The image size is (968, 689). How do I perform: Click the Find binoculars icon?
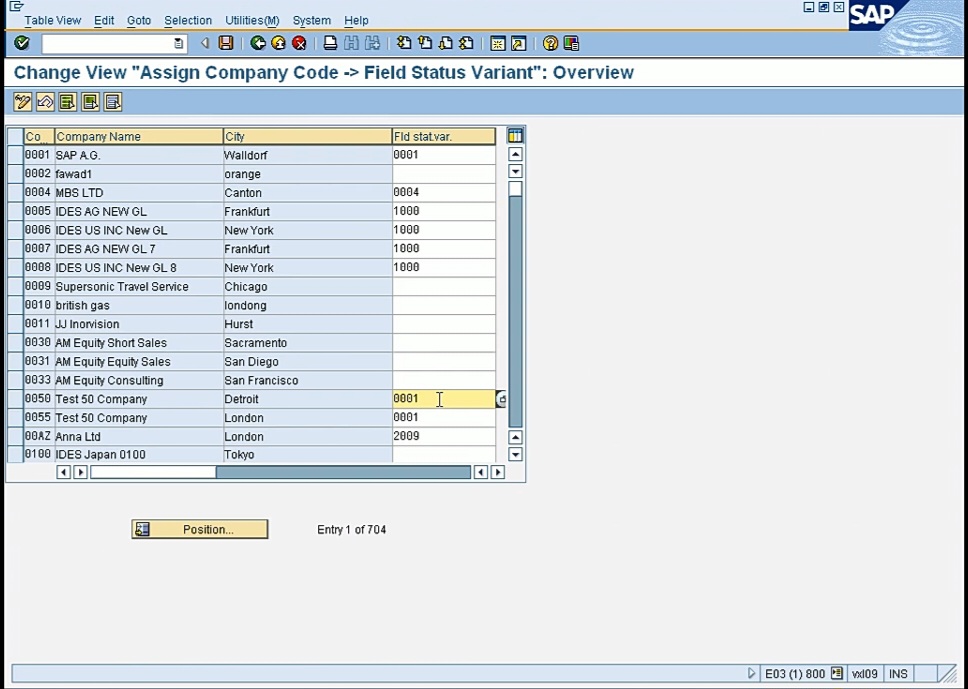351,43
